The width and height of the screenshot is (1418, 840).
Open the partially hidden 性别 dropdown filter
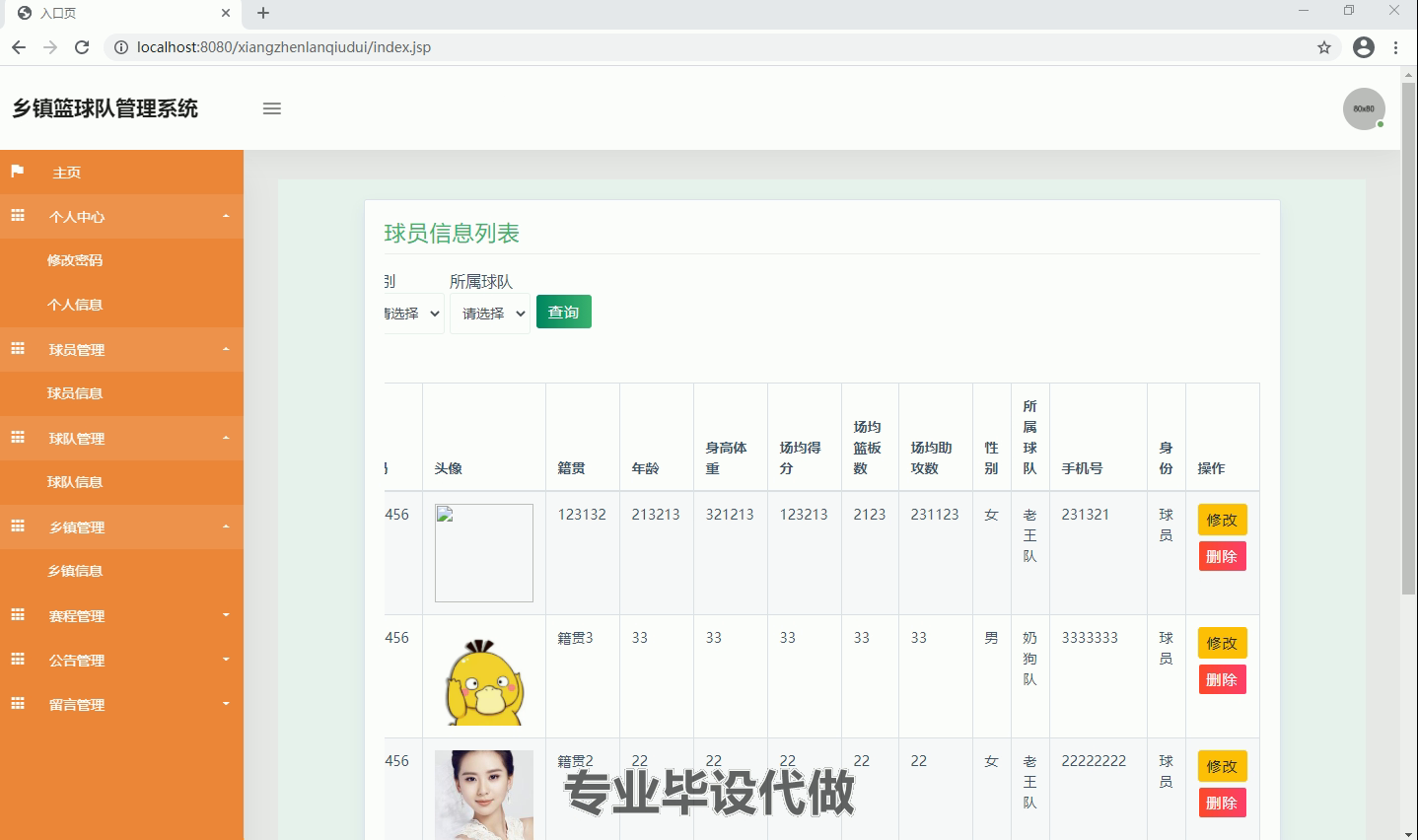[414, 314]
